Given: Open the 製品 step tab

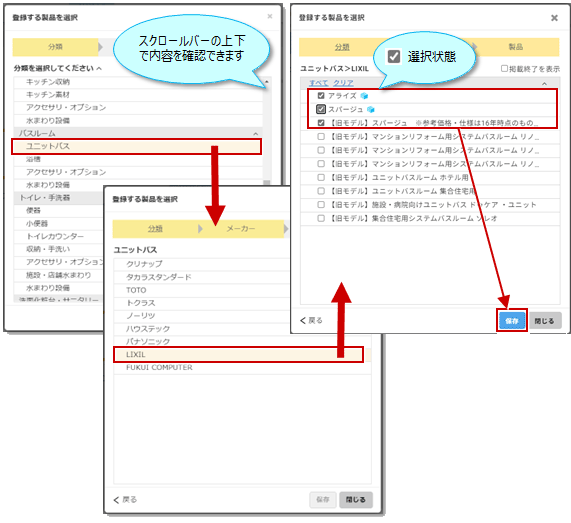Looking at the screenshot, I should pyautogui.click(x=516, y=47).
